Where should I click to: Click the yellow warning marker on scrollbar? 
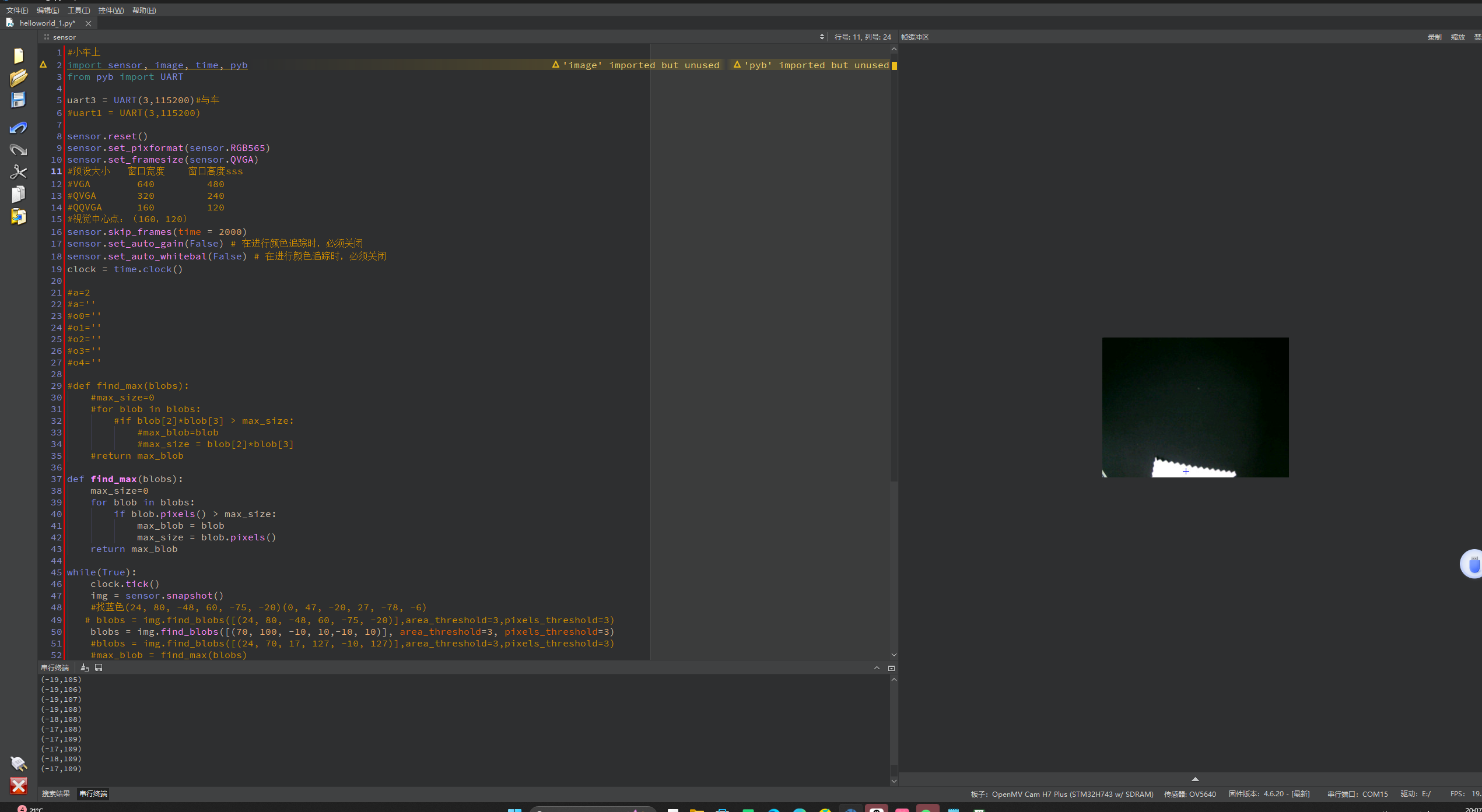pyautogui.click(x=894, y=65)
